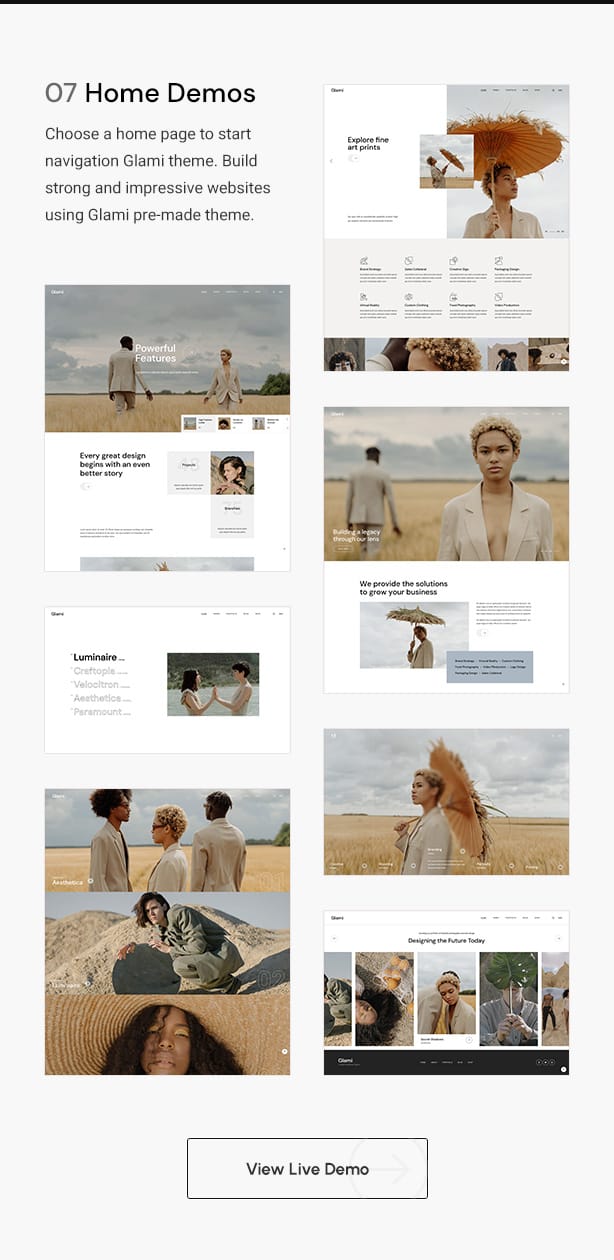Image resolution: width=614 pixels, height=1260 pixels.
Task: Select the Luminaire list item in demo
Action: coord(99,657)
